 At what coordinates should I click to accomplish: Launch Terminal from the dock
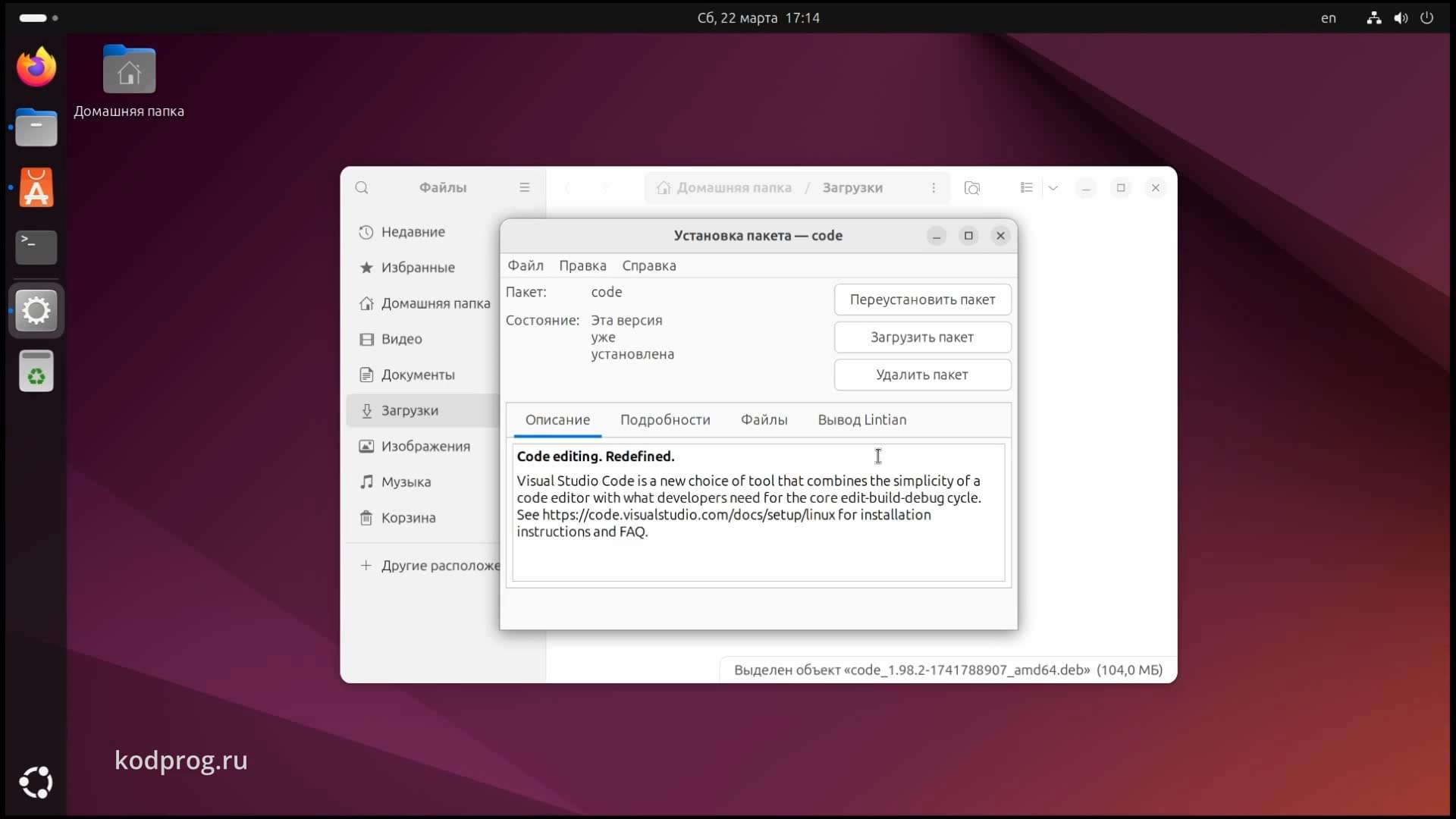[x=36, y=247]
